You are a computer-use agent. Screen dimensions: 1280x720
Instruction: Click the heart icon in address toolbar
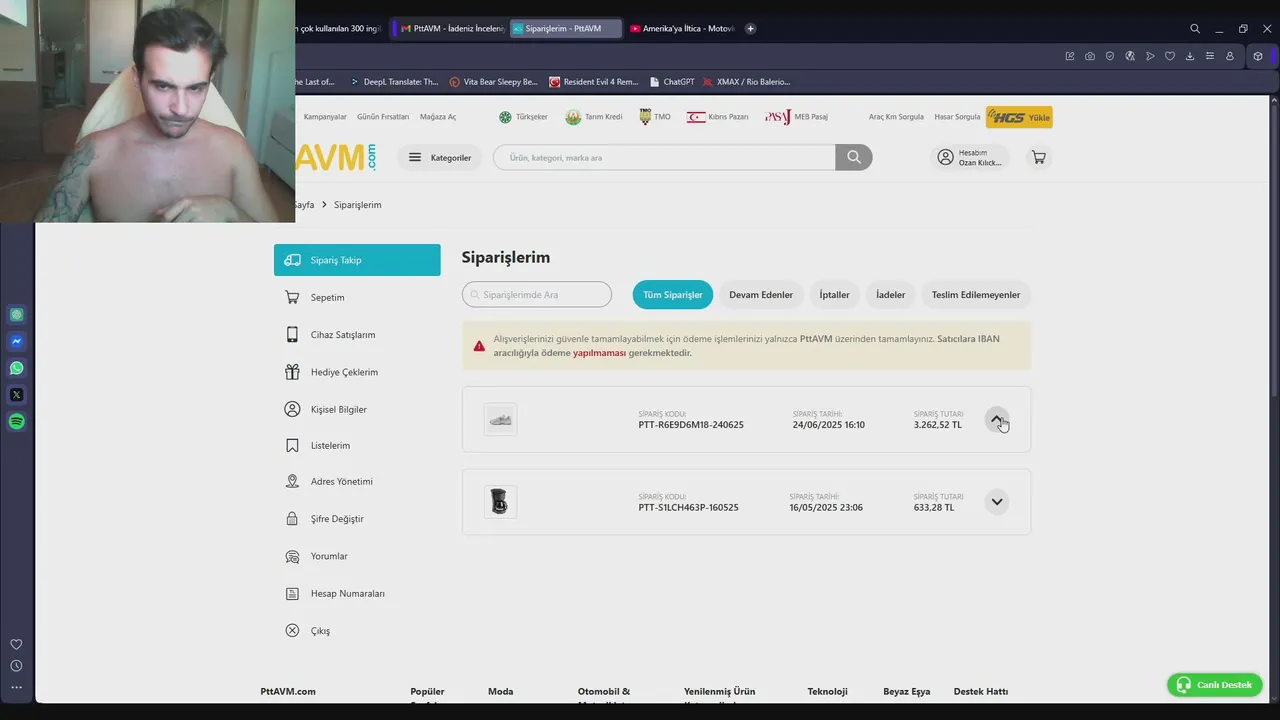[x=1170, y=56]
